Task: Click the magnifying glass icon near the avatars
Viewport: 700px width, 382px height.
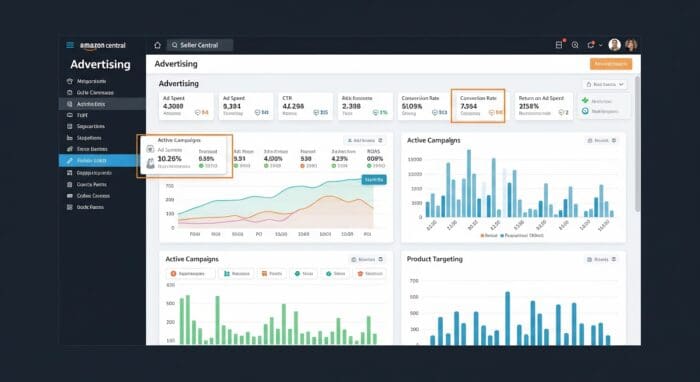Action: click(575, 45)
